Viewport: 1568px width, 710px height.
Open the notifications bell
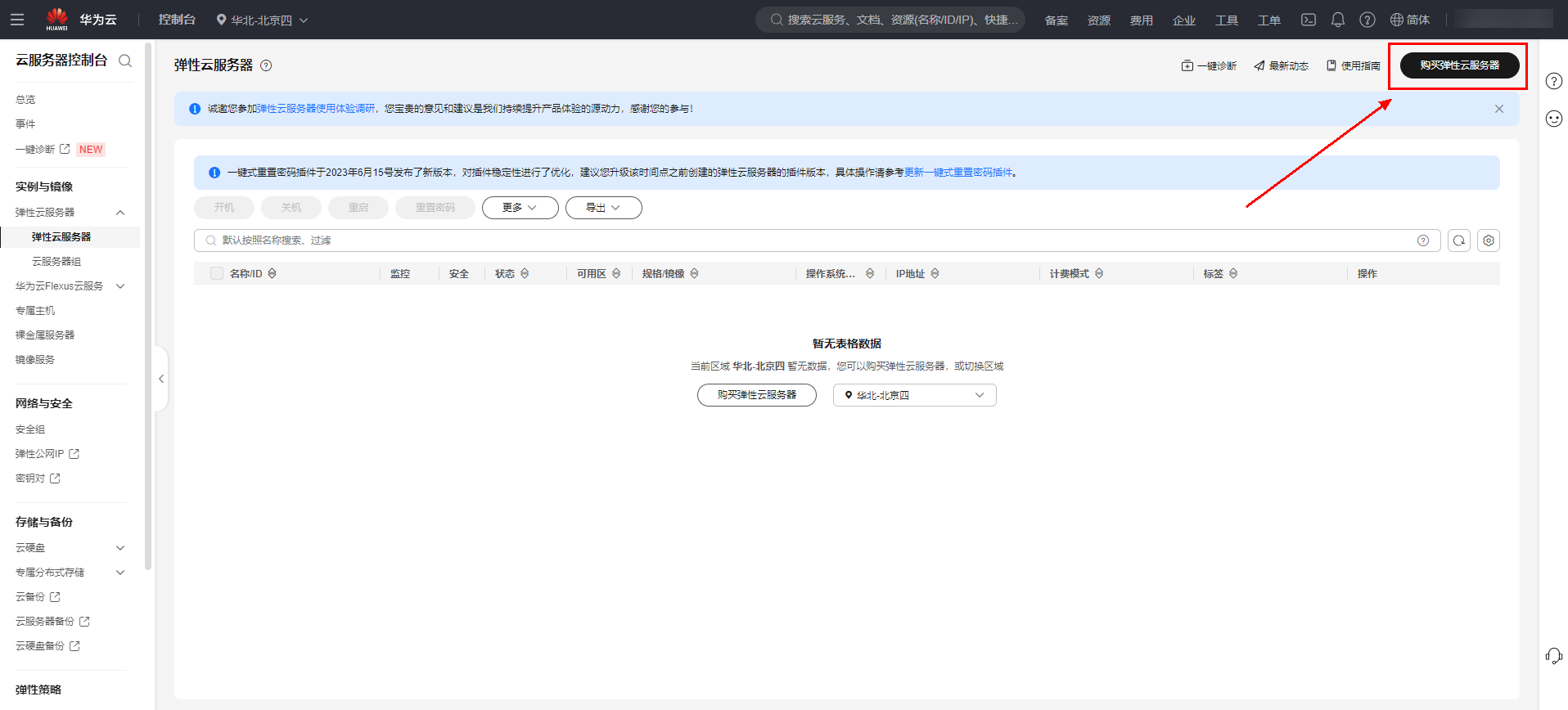[x=1338, y=20]
